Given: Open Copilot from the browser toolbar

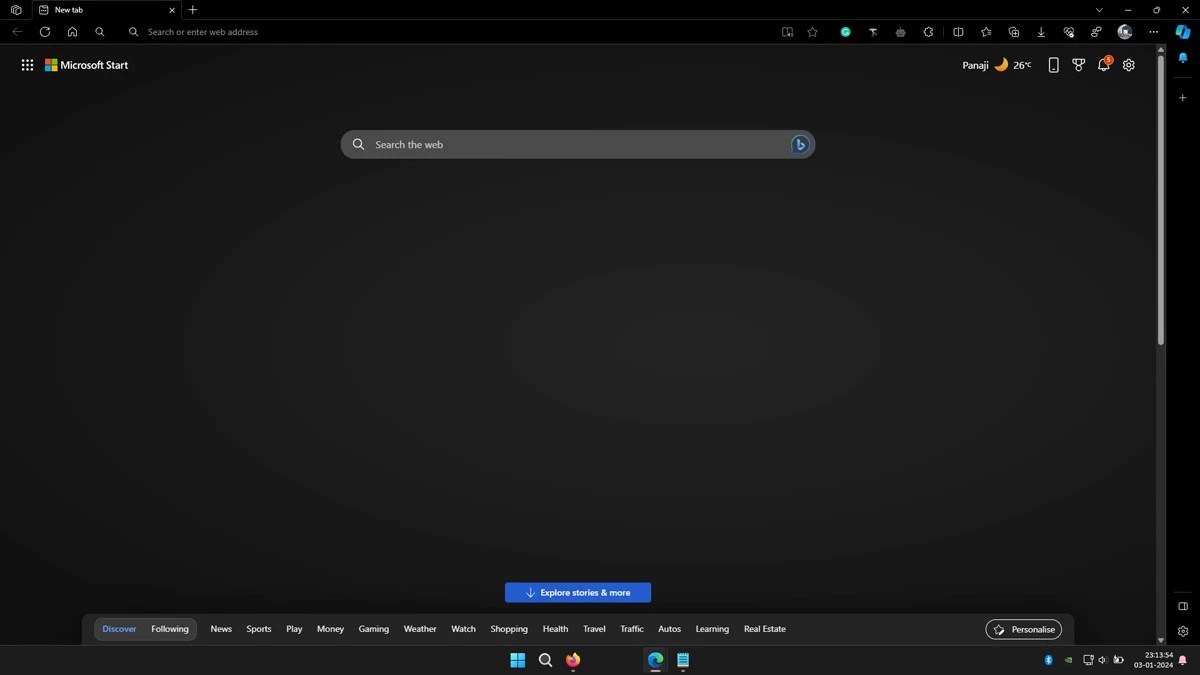Looking at the screenshot, I should tap(1184, 31).
